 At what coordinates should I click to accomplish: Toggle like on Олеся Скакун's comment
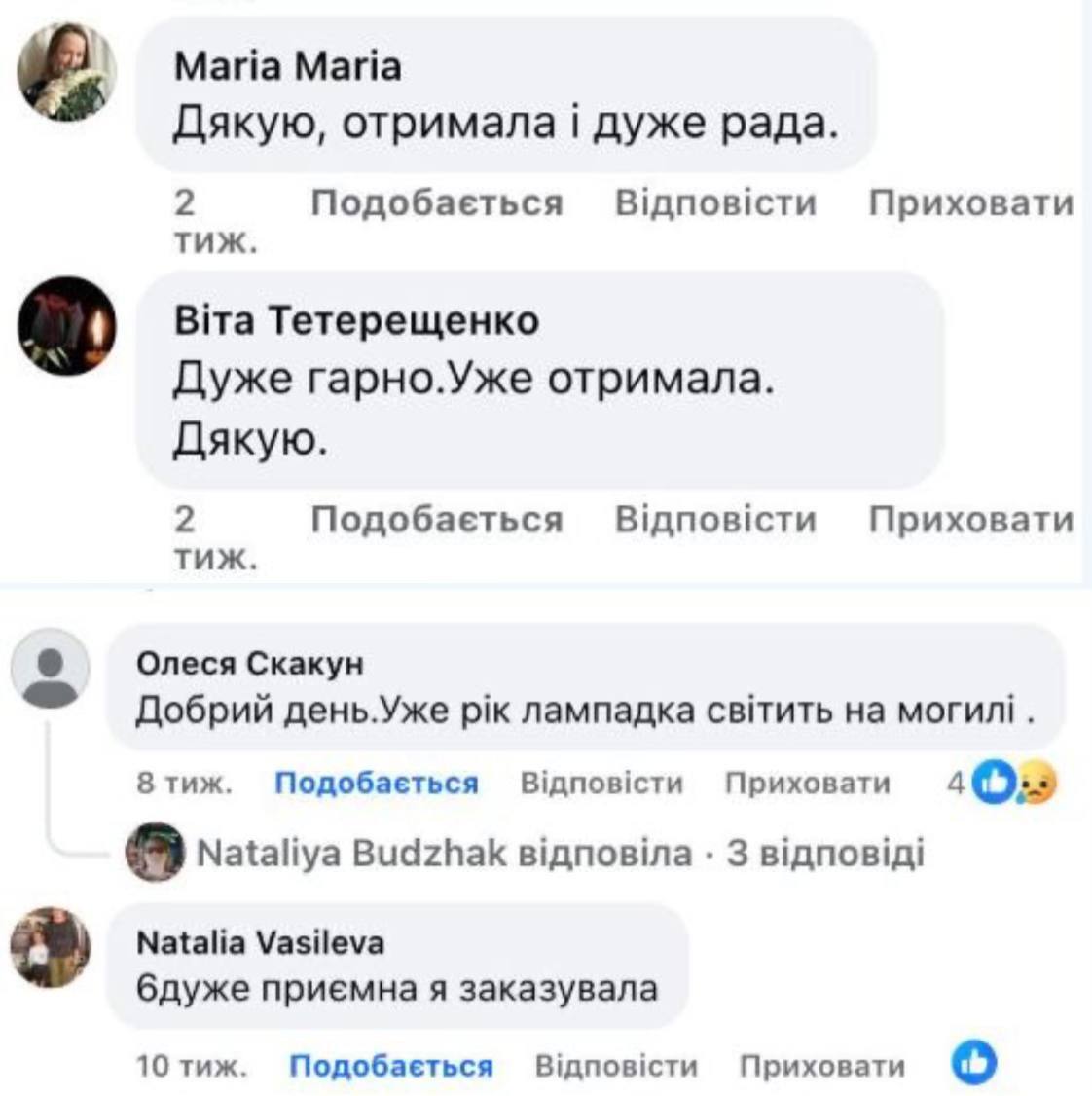tap(377, 784)
